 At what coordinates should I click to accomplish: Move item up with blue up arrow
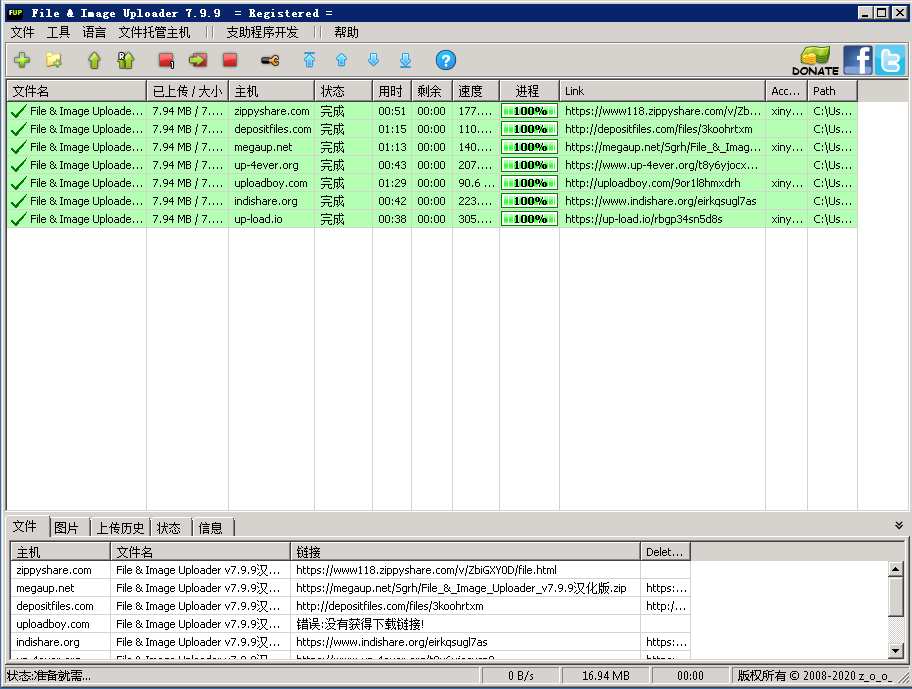click(341, 60)
